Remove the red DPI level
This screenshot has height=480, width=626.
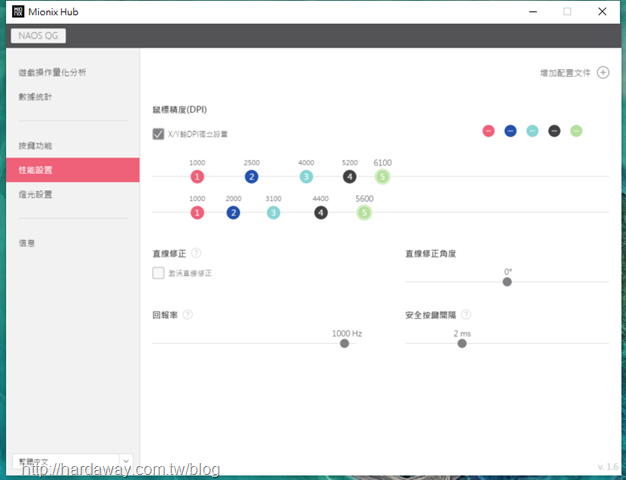pos(488,131)
